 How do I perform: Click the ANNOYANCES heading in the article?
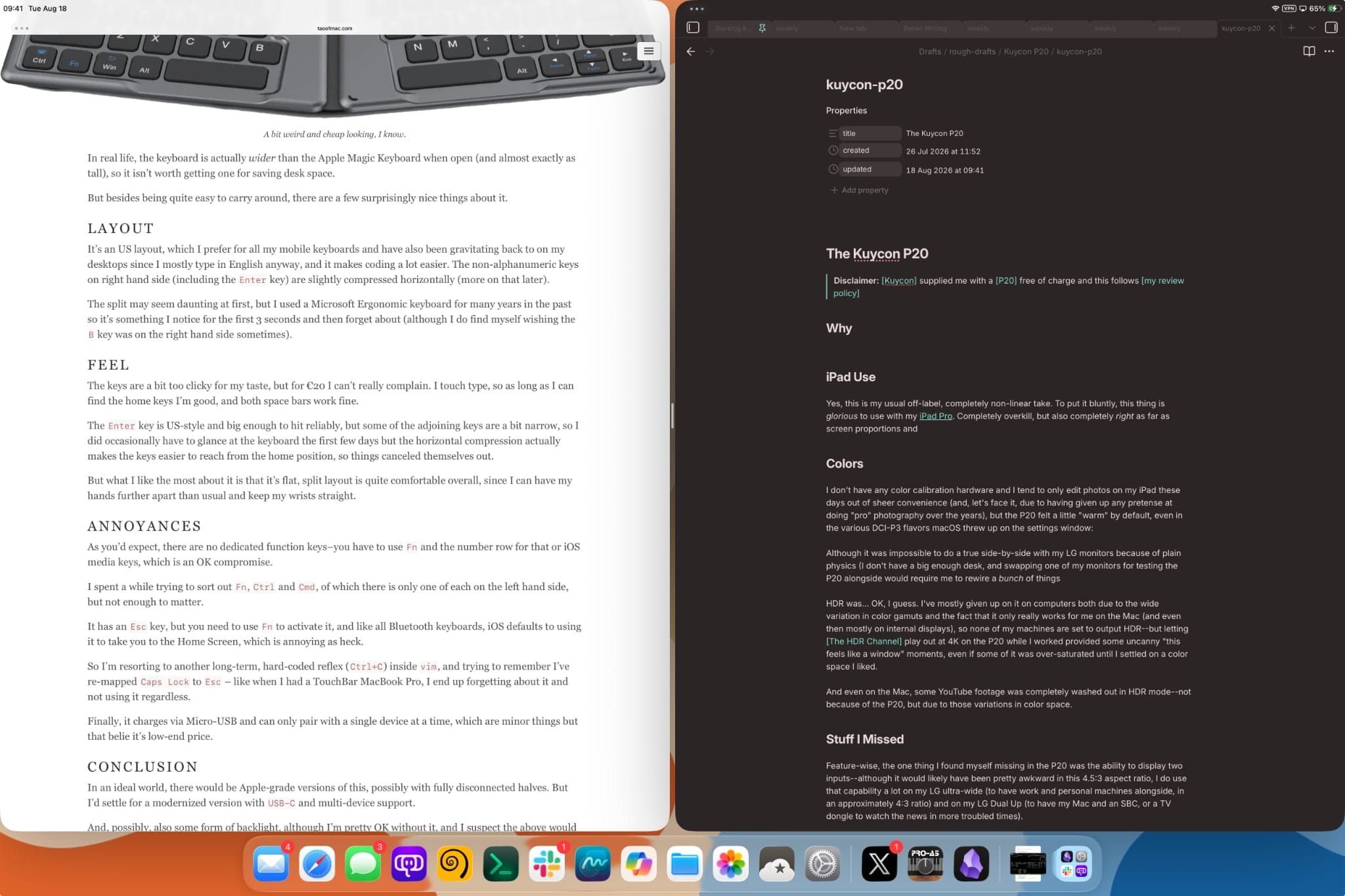click(144, 526)
